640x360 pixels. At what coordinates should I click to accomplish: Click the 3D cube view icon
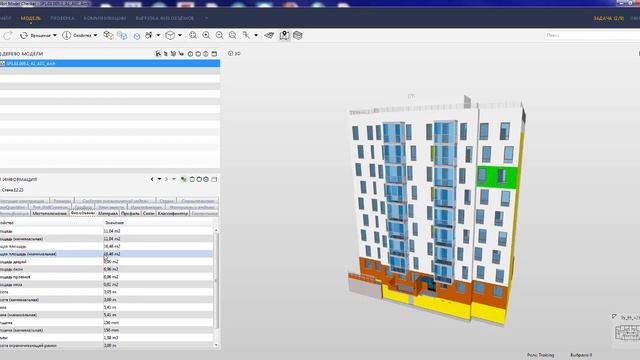tap(170, 36)
